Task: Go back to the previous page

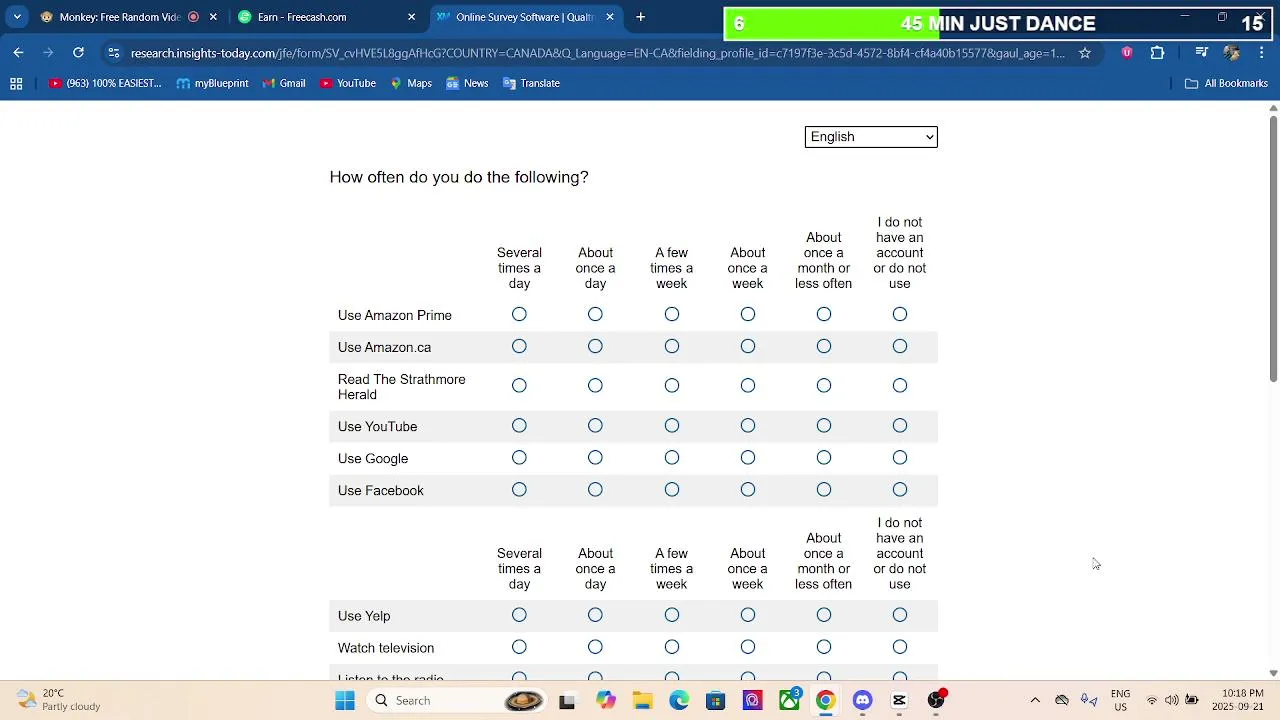Action: 18,53
